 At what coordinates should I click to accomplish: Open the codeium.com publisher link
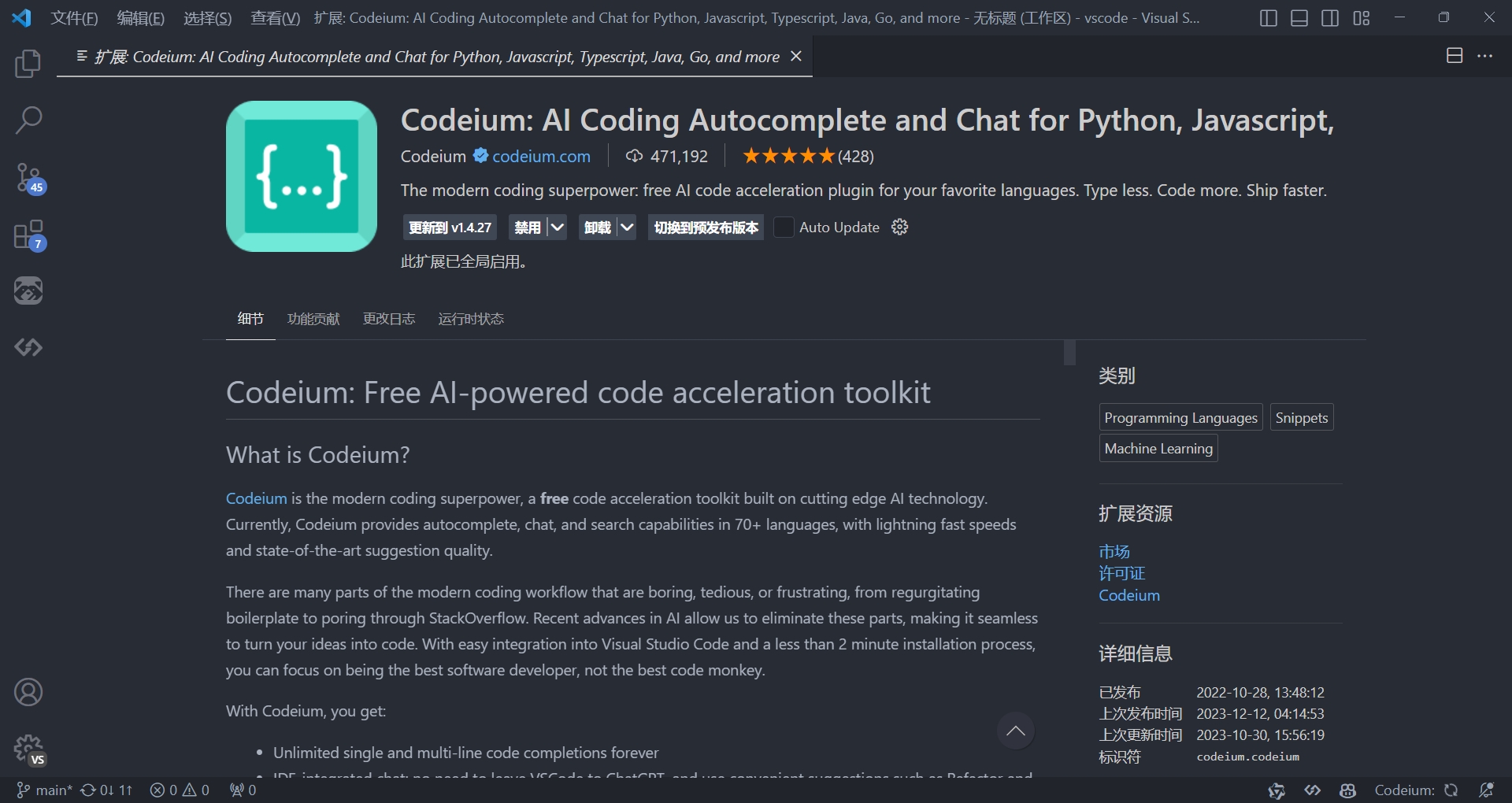coord(541,156)
